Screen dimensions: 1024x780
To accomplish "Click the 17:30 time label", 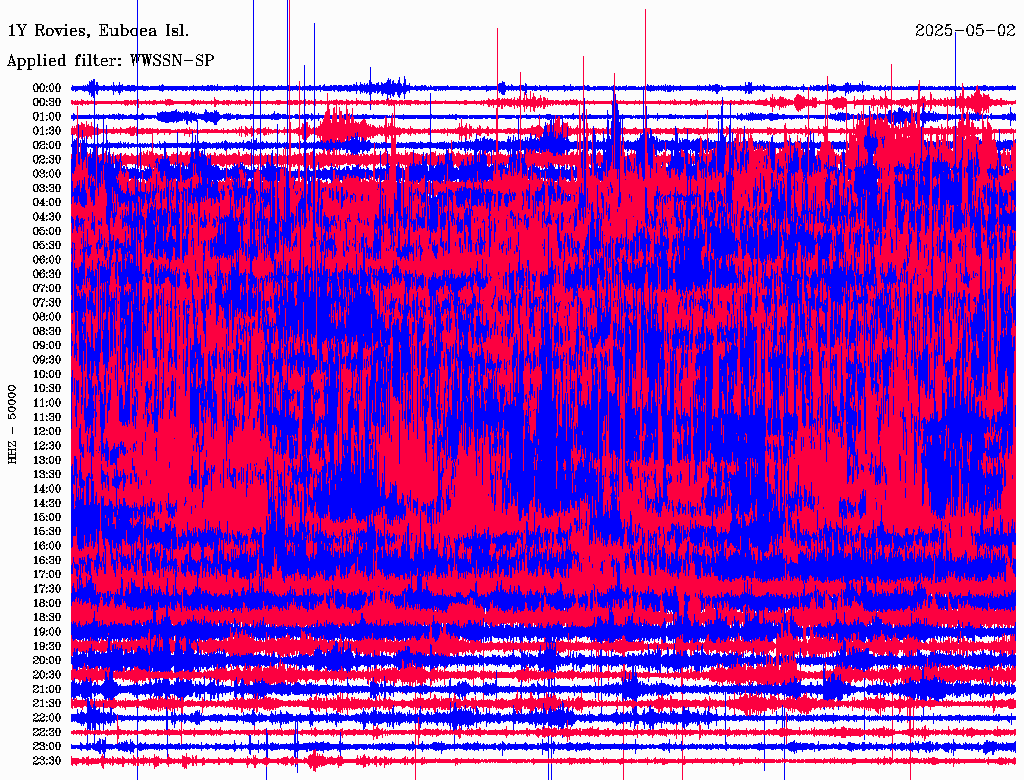I will point(47,589).
